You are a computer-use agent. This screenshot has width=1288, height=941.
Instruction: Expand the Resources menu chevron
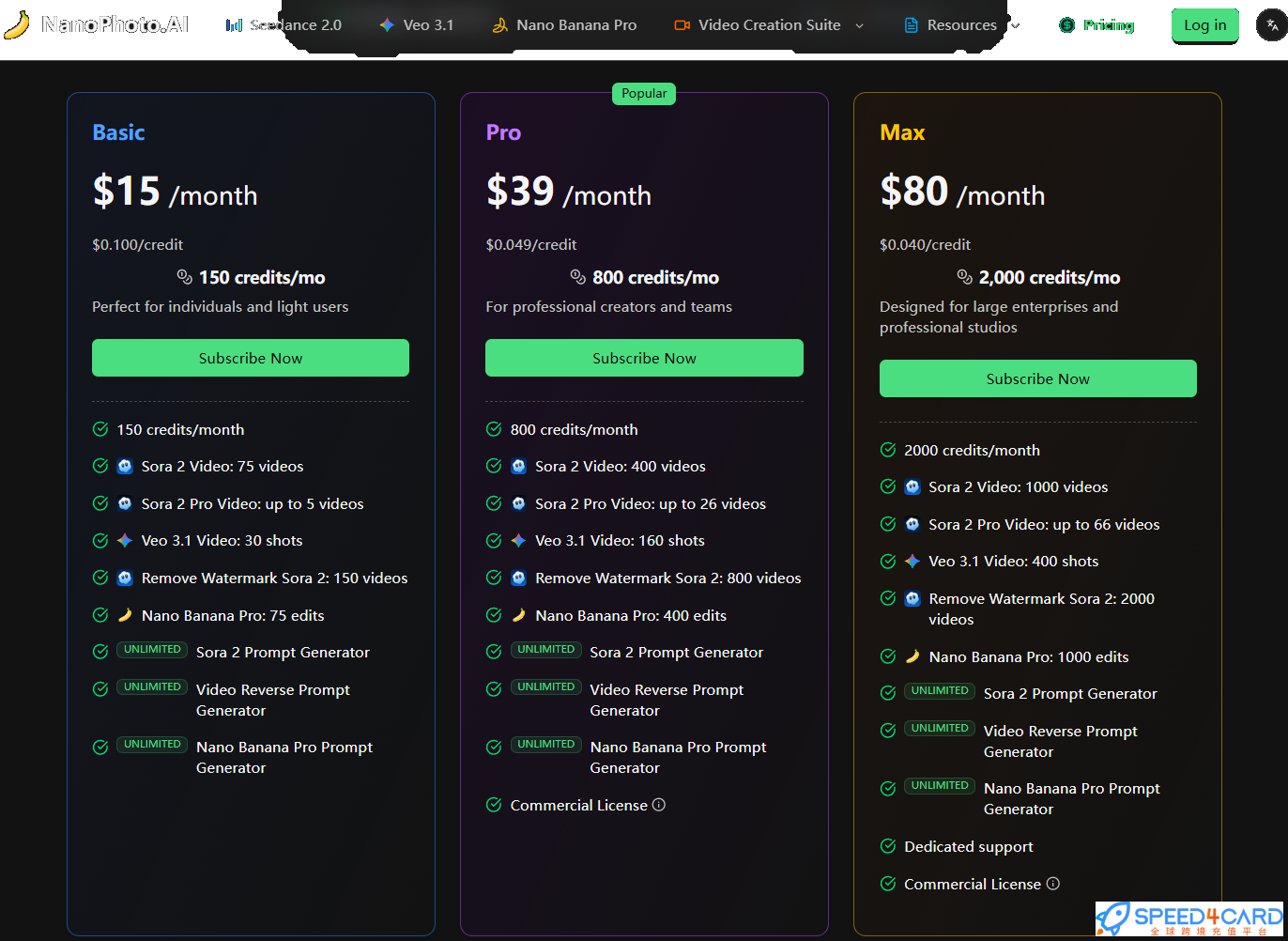point(1015,25)
